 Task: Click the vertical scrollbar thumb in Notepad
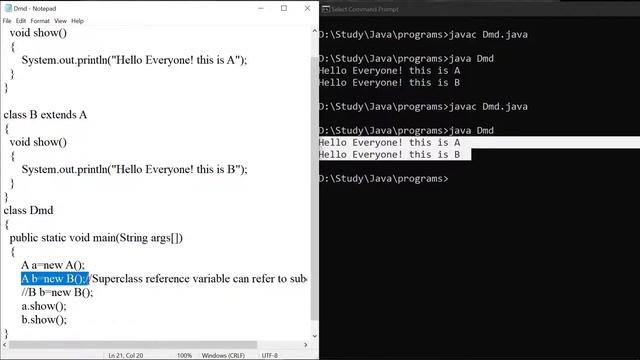point(314,188)
